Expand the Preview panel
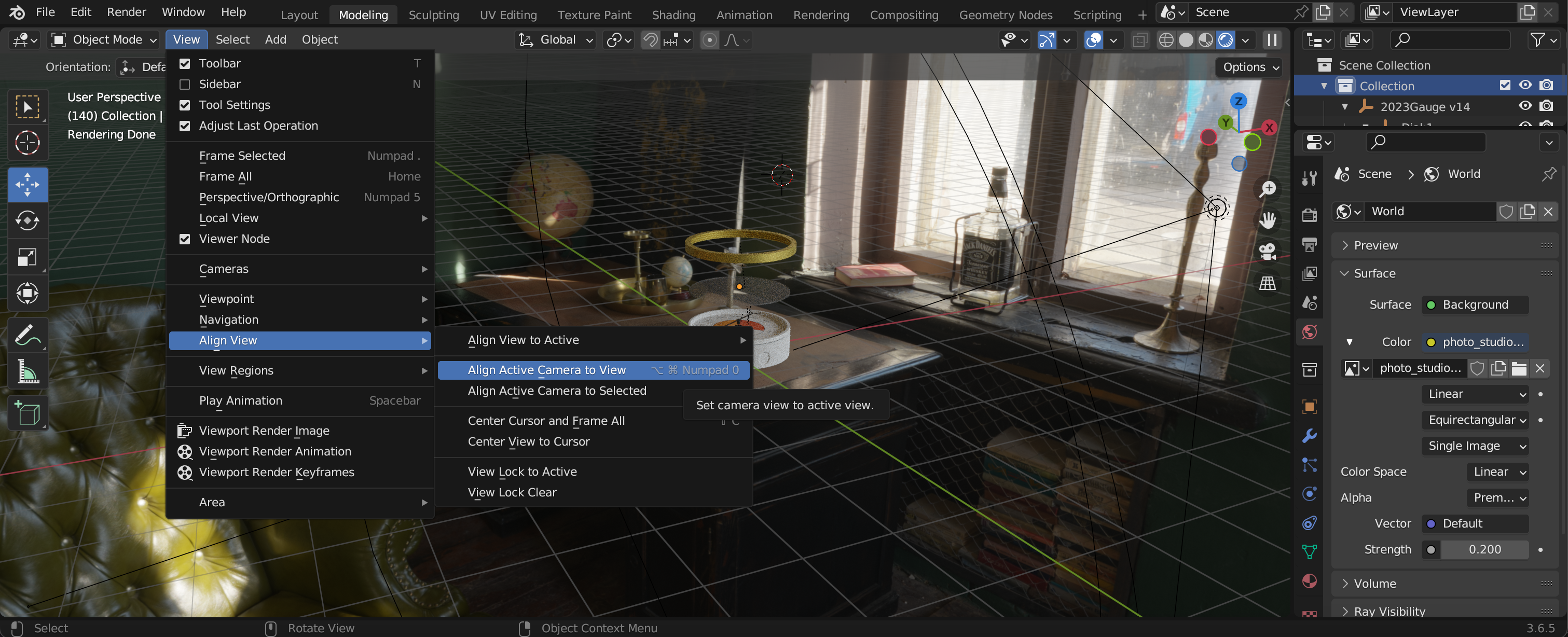The image size is (1568, 637). click(1444, 245)
